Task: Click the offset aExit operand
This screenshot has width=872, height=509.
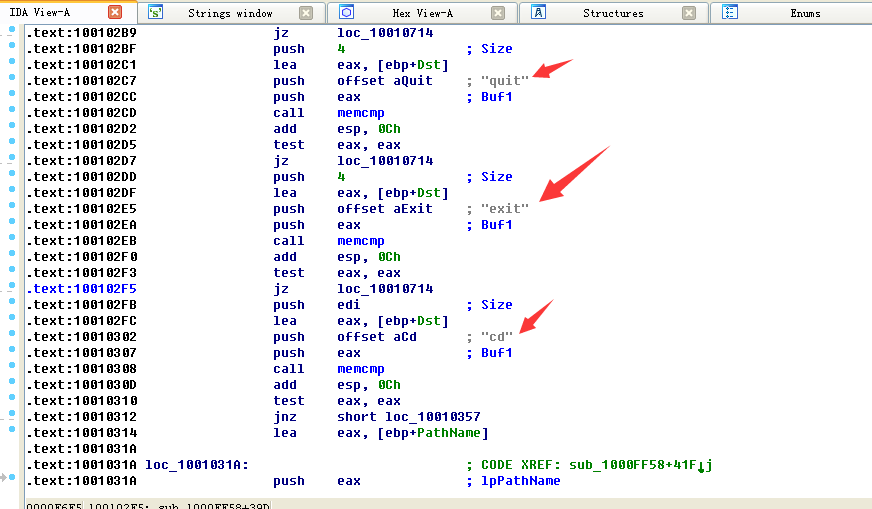Action: (385, 209)
